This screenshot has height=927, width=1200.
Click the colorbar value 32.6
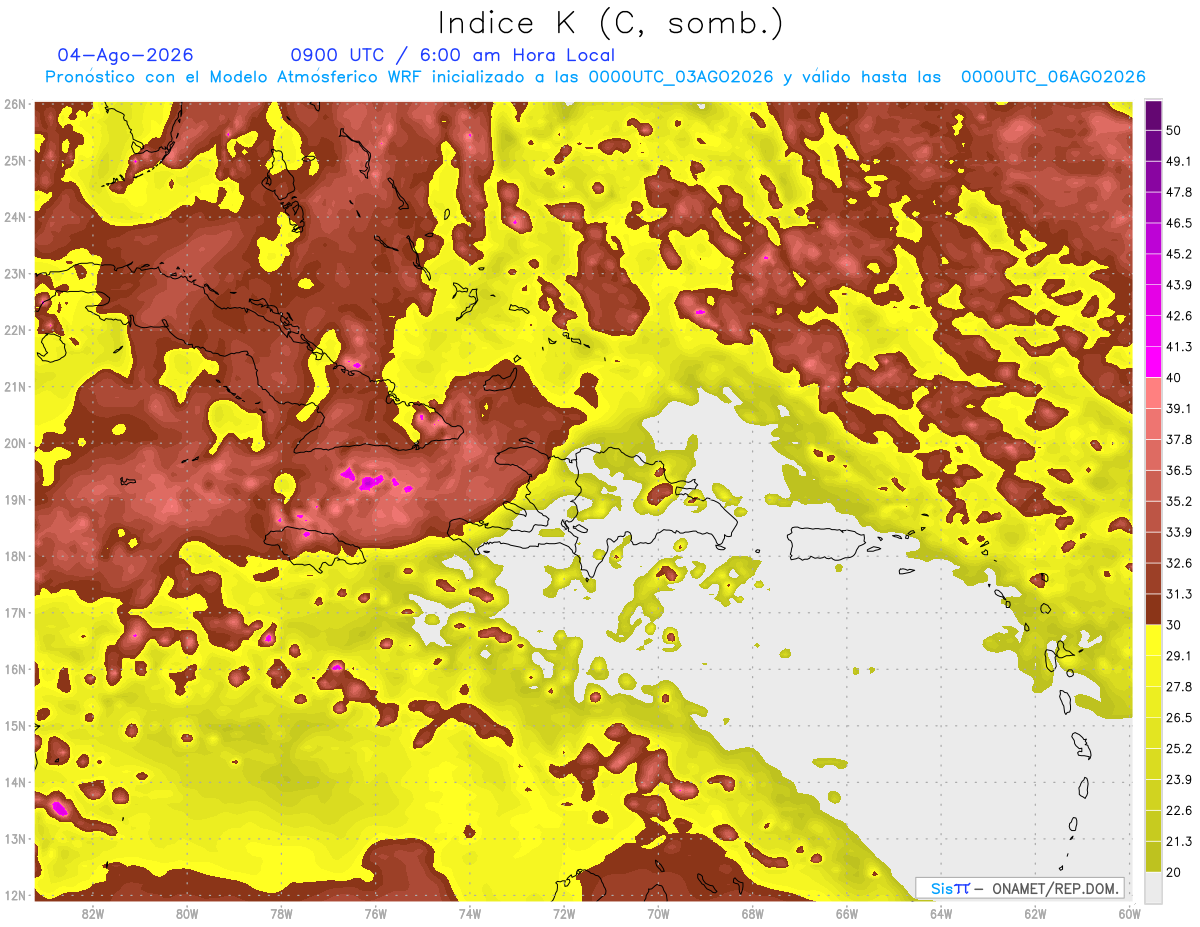[x=1178, y=563]
